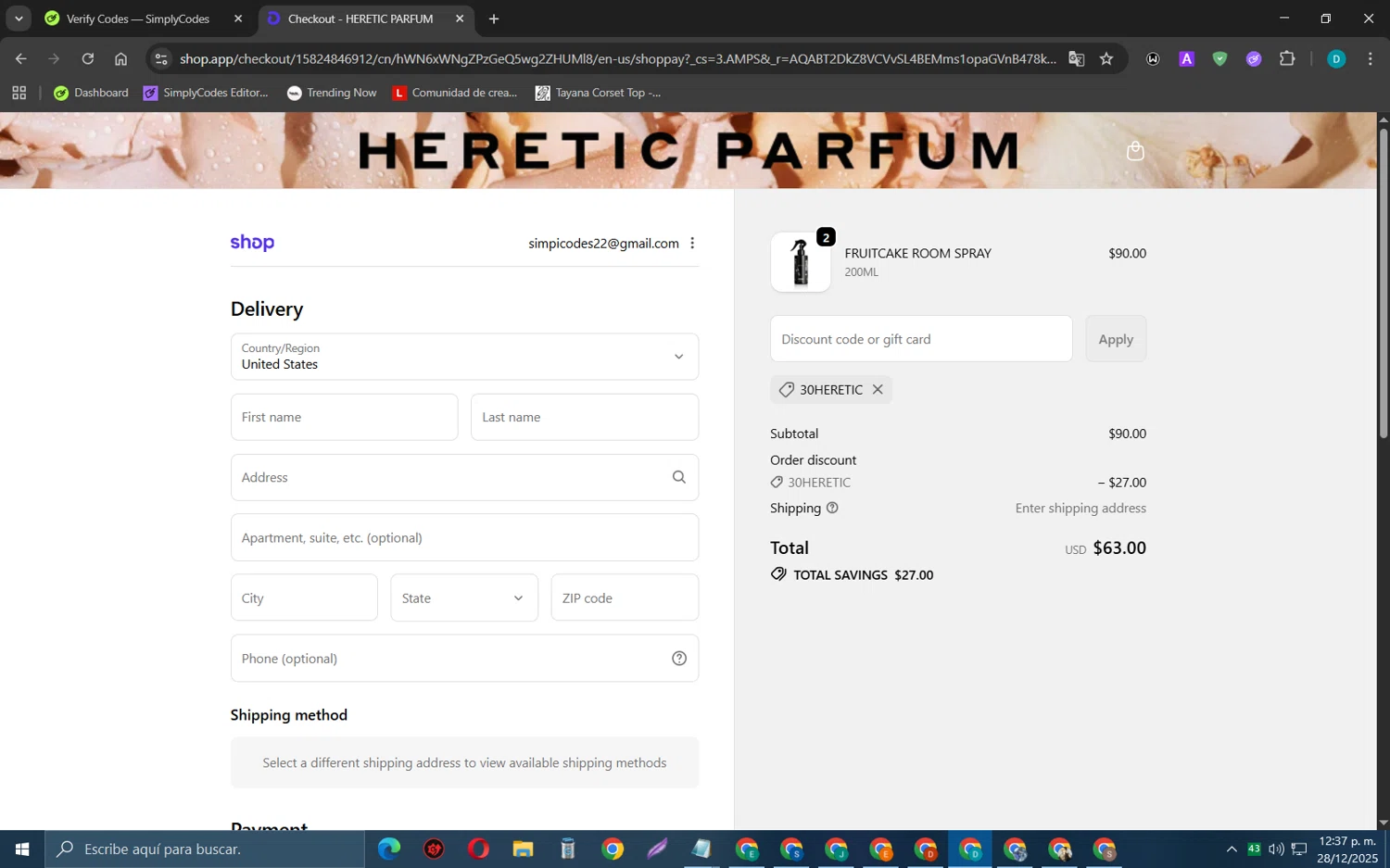The width and height of the screenshot is (1390, 868).
Task: Click the Windows taskbar search box
Action: coord(205,849)
